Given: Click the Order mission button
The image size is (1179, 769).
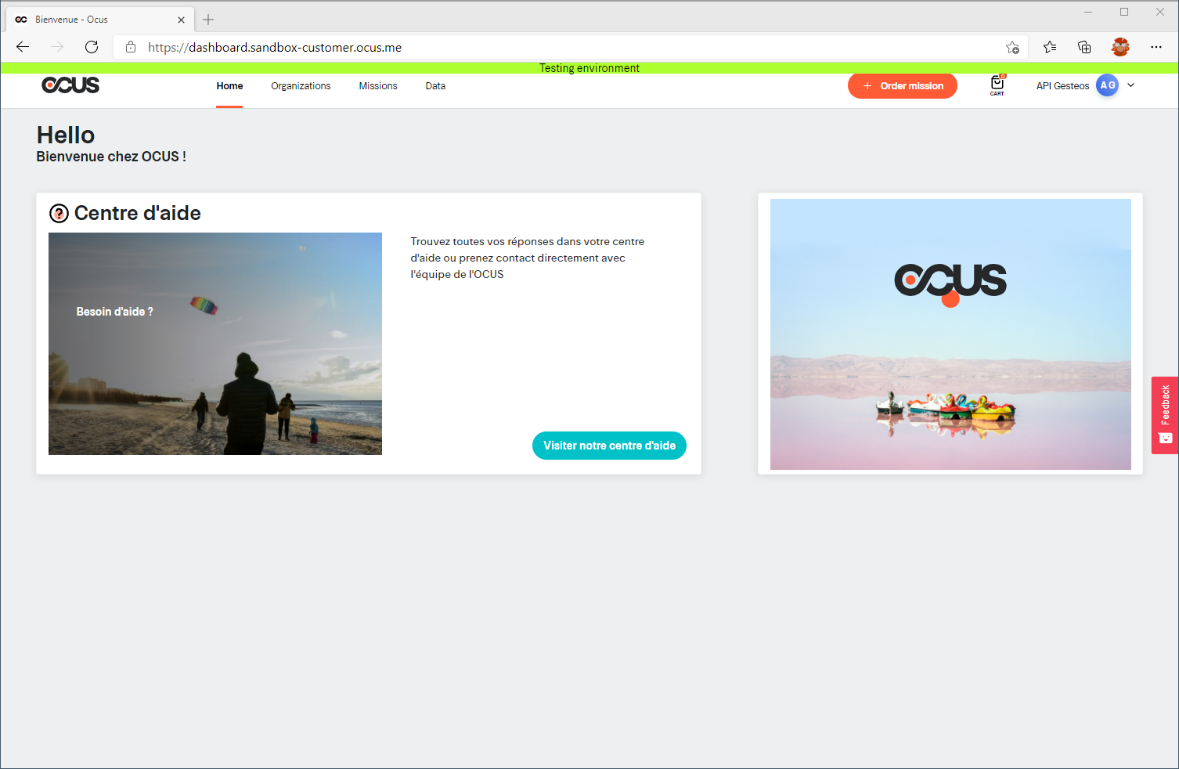Looking at the screenshot, I should [x=902, y=86].
